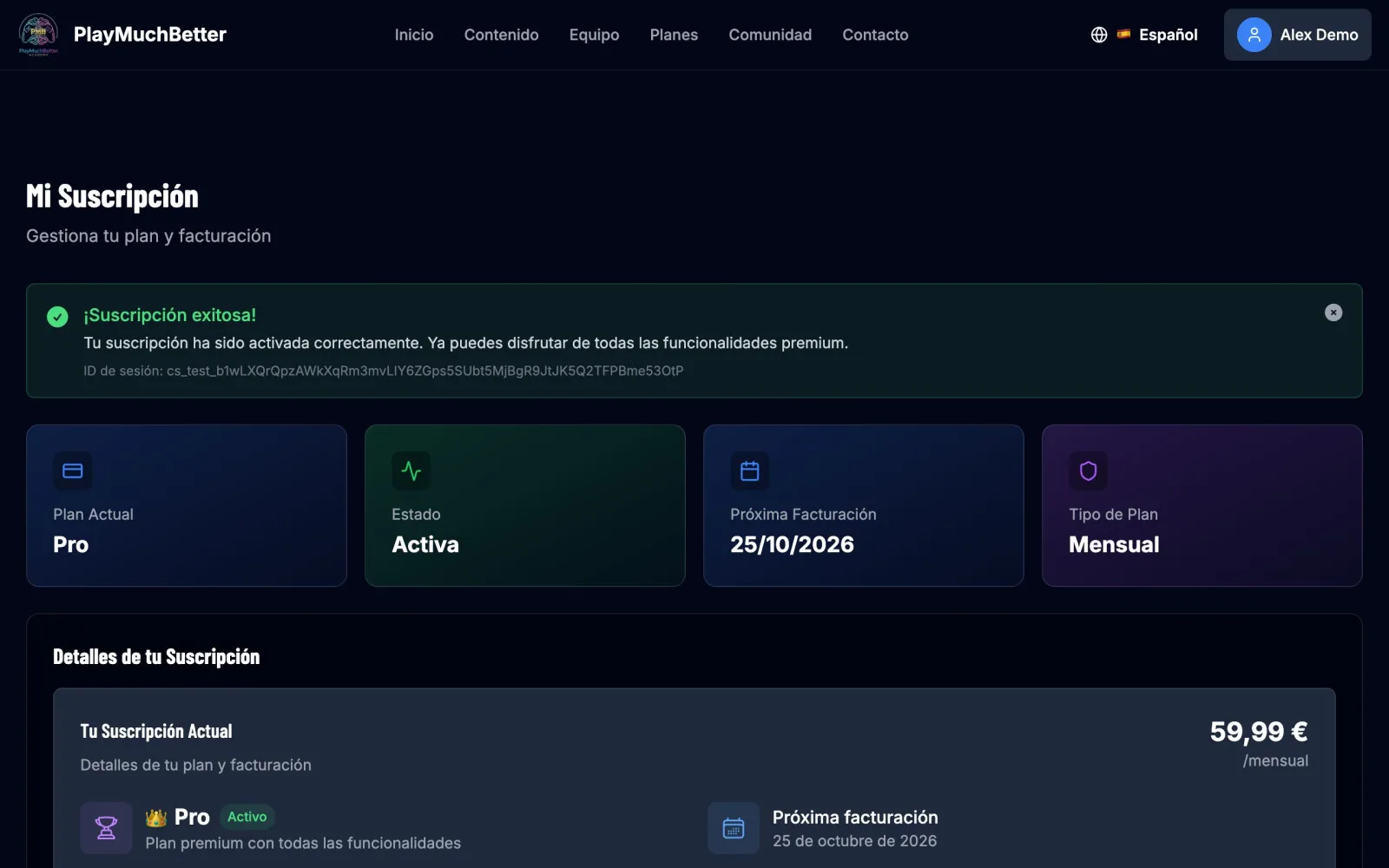Go to the Contacto page
Screen dimensions: 1389x868
875,35
